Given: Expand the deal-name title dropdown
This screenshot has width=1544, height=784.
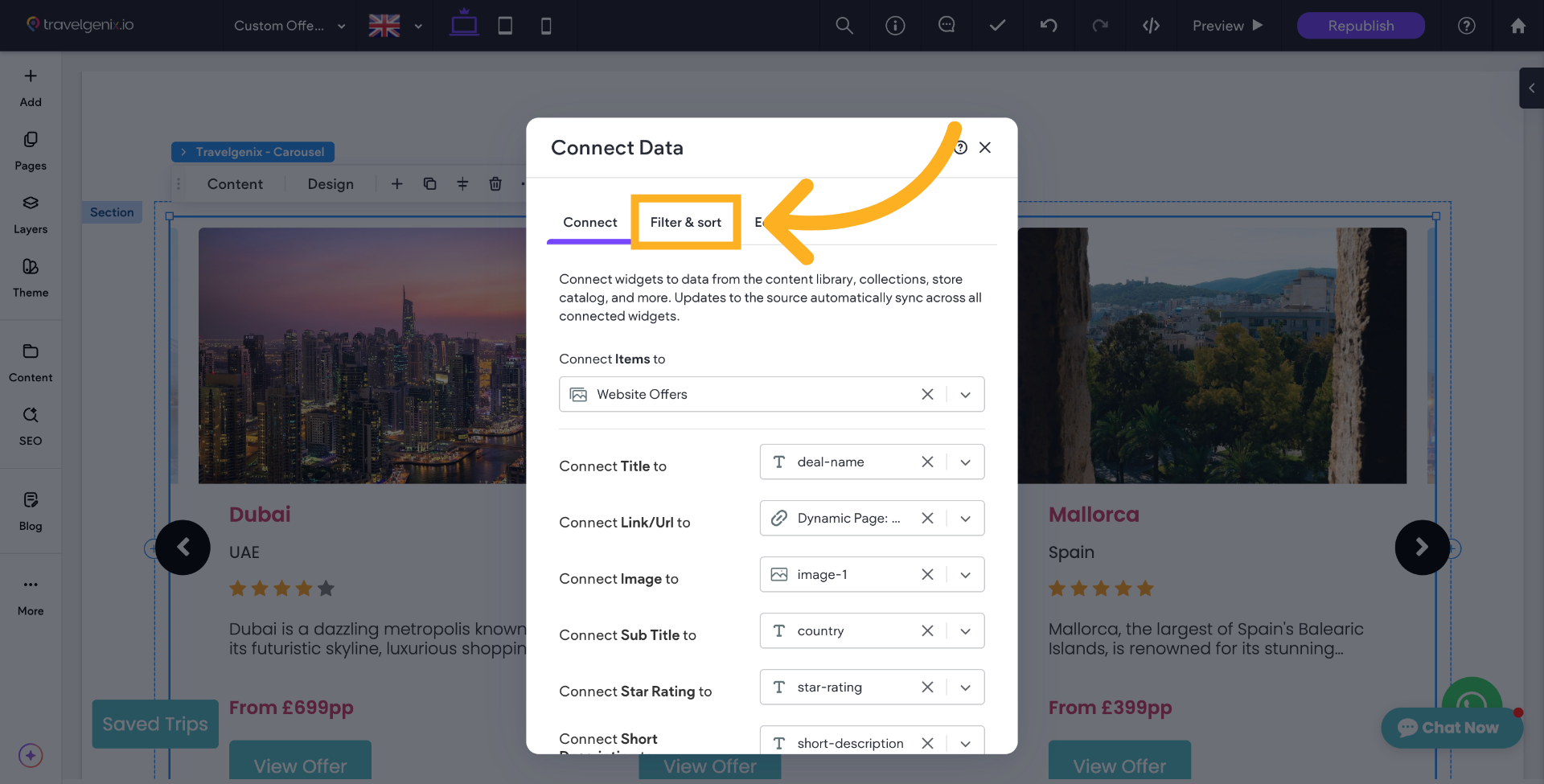Looking at the screenshot, I should coord(966,462).
